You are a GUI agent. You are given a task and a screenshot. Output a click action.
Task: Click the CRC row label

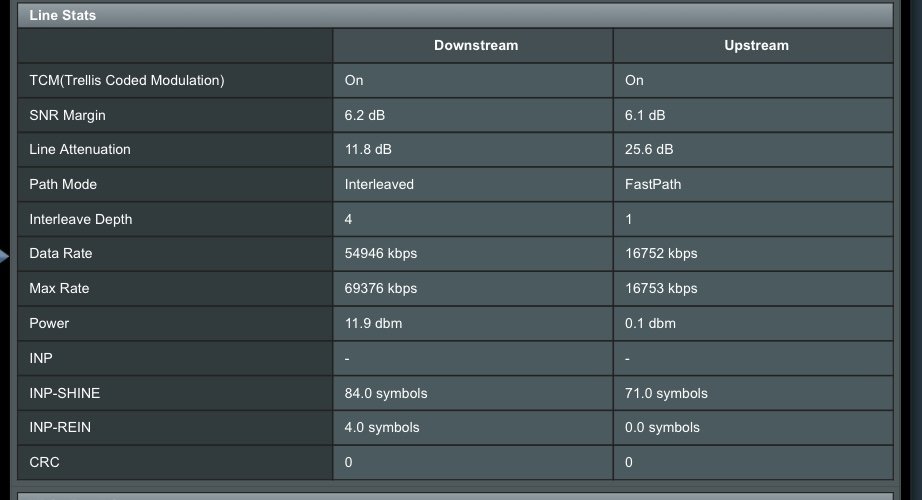click(45, 463)
